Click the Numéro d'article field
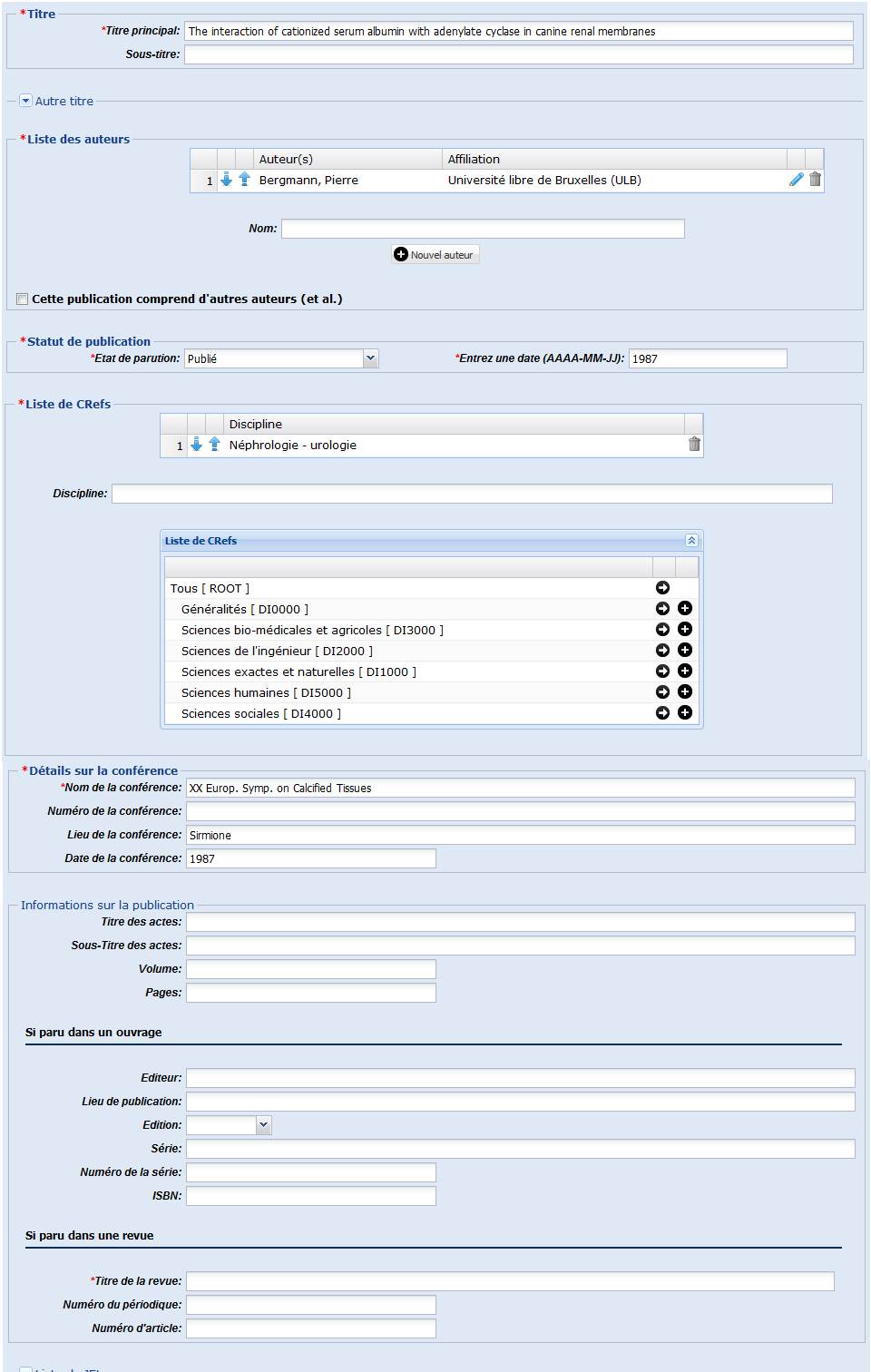 point(311,1328)
